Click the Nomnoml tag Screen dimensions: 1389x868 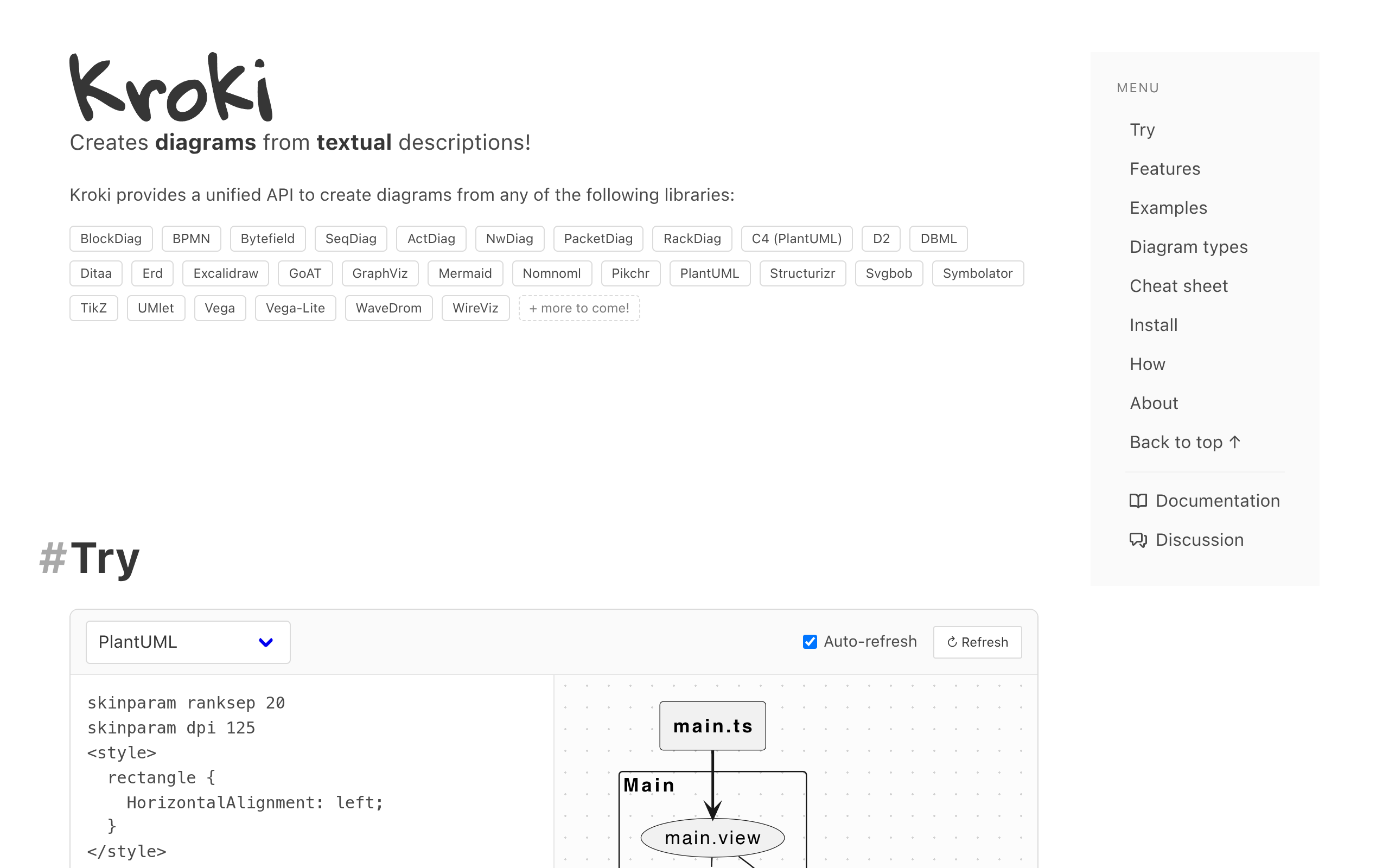coord(552,273)
